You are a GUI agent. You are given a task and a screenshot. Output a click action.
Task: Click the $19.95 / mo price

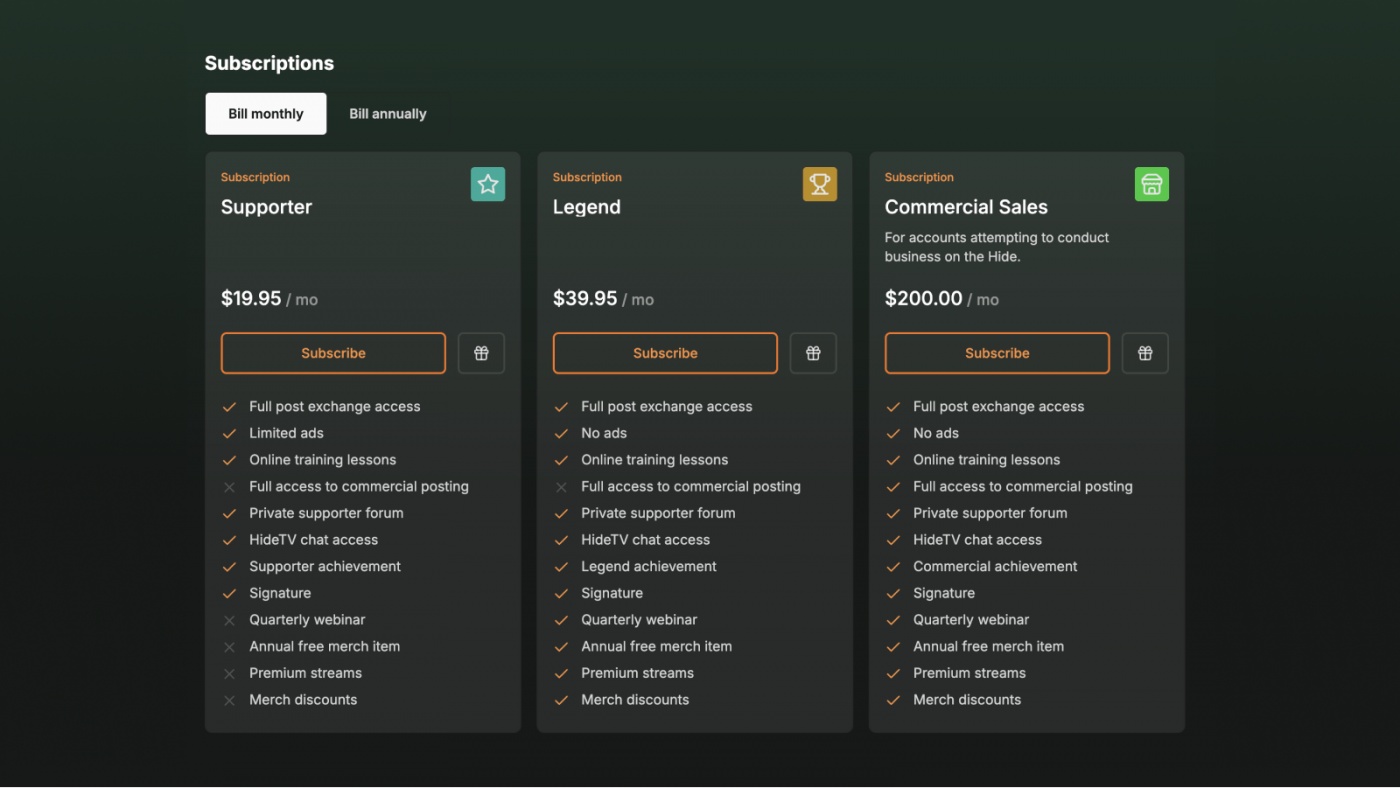(x=269, y=299)
